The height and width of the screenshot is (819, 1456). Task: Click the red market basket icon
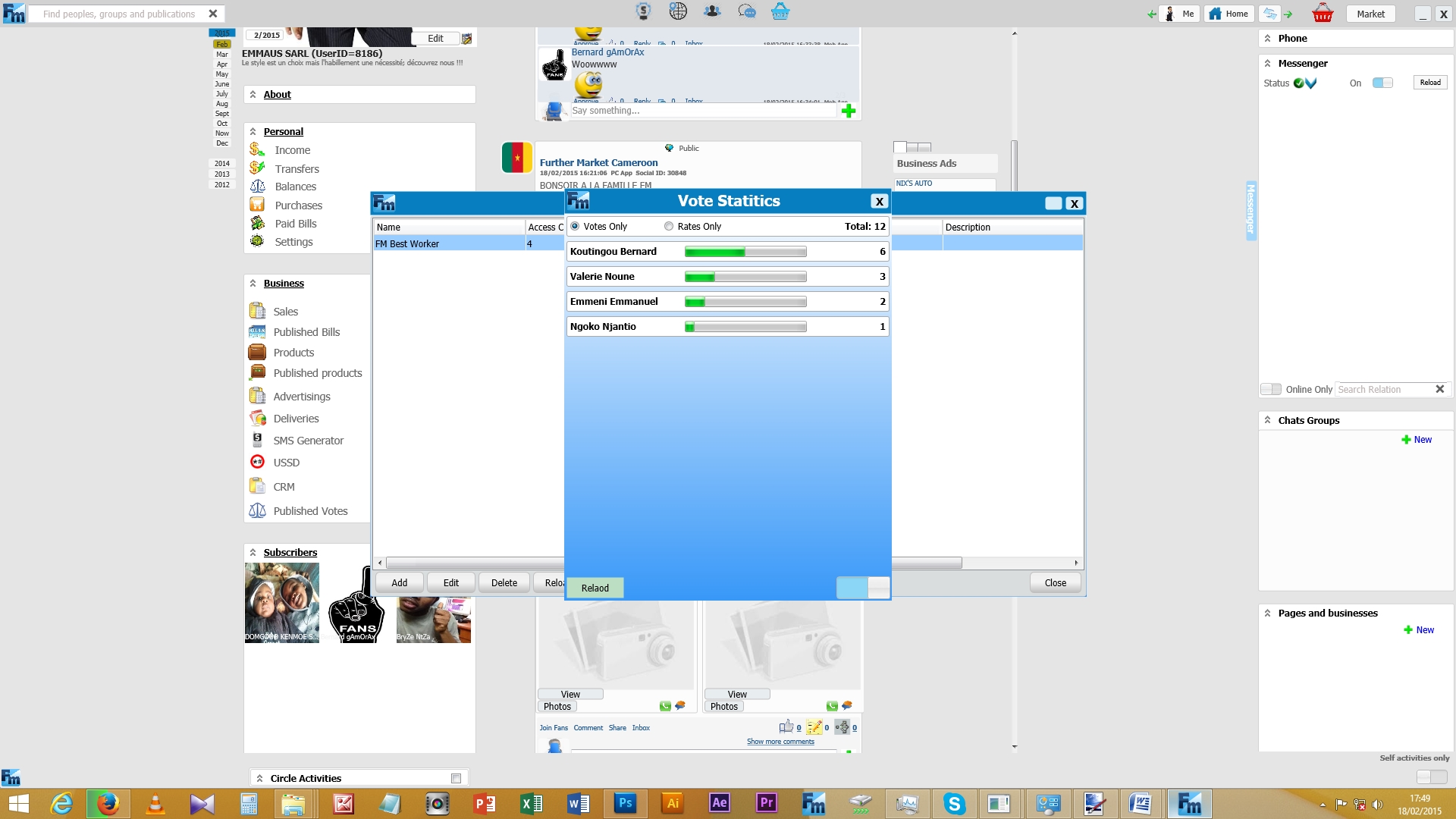tap(1323, 13)
